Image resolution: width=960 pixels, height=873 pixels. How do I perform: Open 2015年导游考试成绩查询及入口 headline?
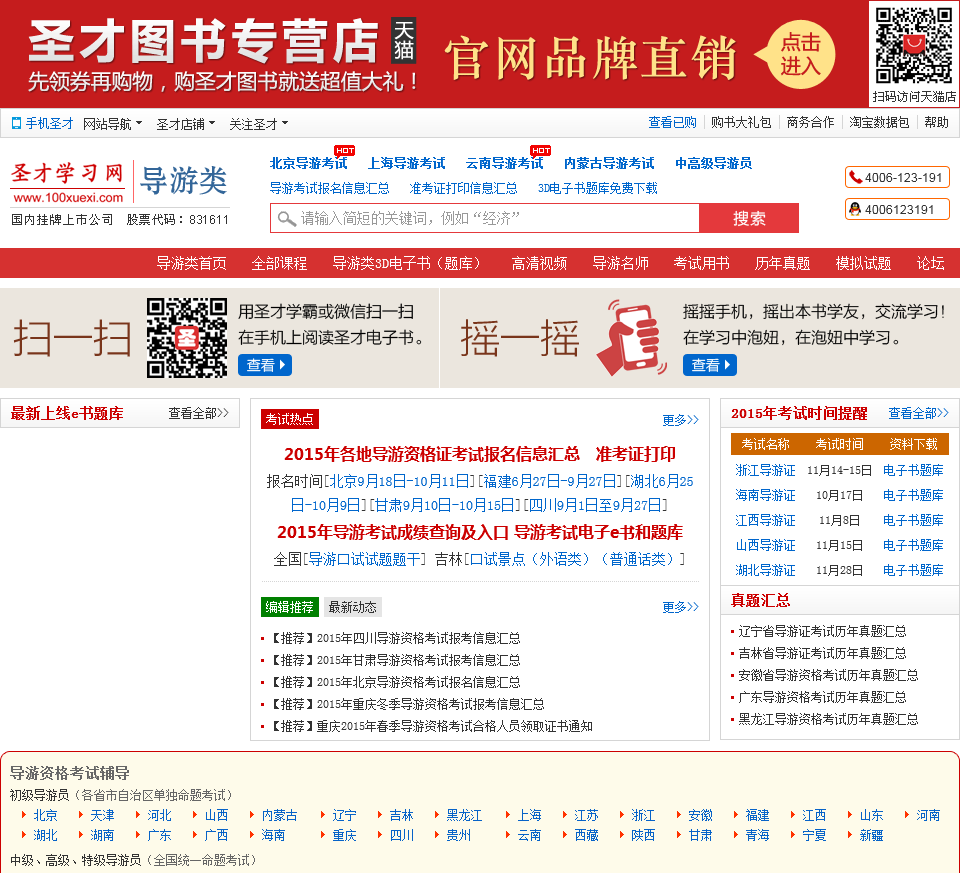(392, 533)
